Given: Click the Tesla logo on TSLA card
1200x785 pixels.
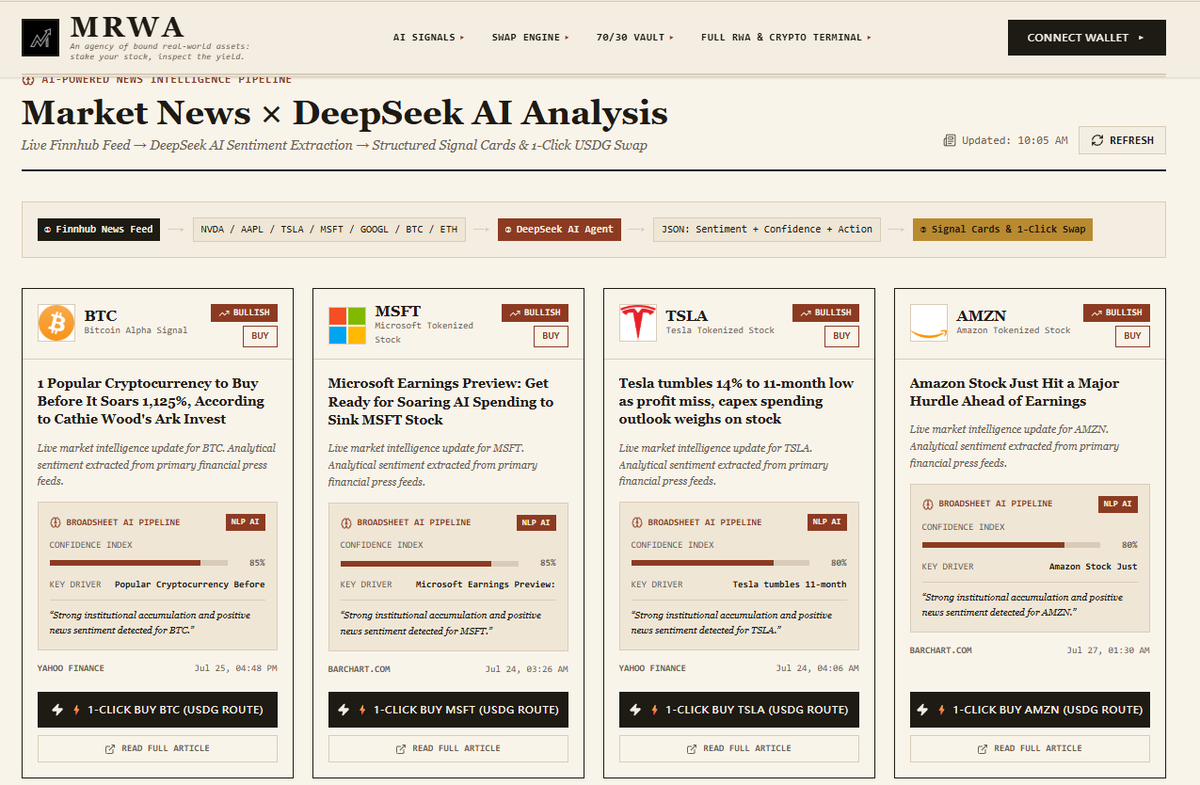Looking at the screenshot, I should 638,322.
